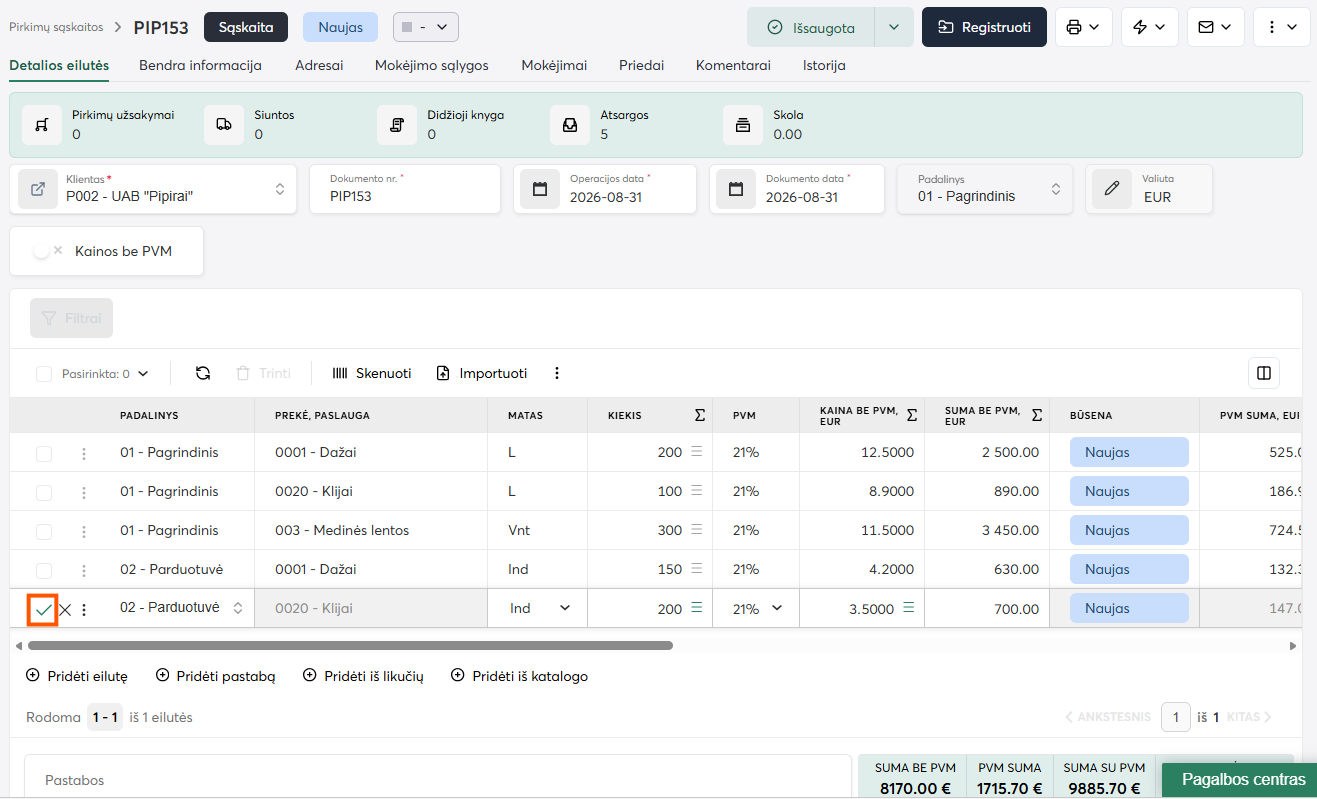Screen dimensions: 1317x799
Task: Check the 02 - Parduotuvė Dažai row
Action: tap(44, 570)
